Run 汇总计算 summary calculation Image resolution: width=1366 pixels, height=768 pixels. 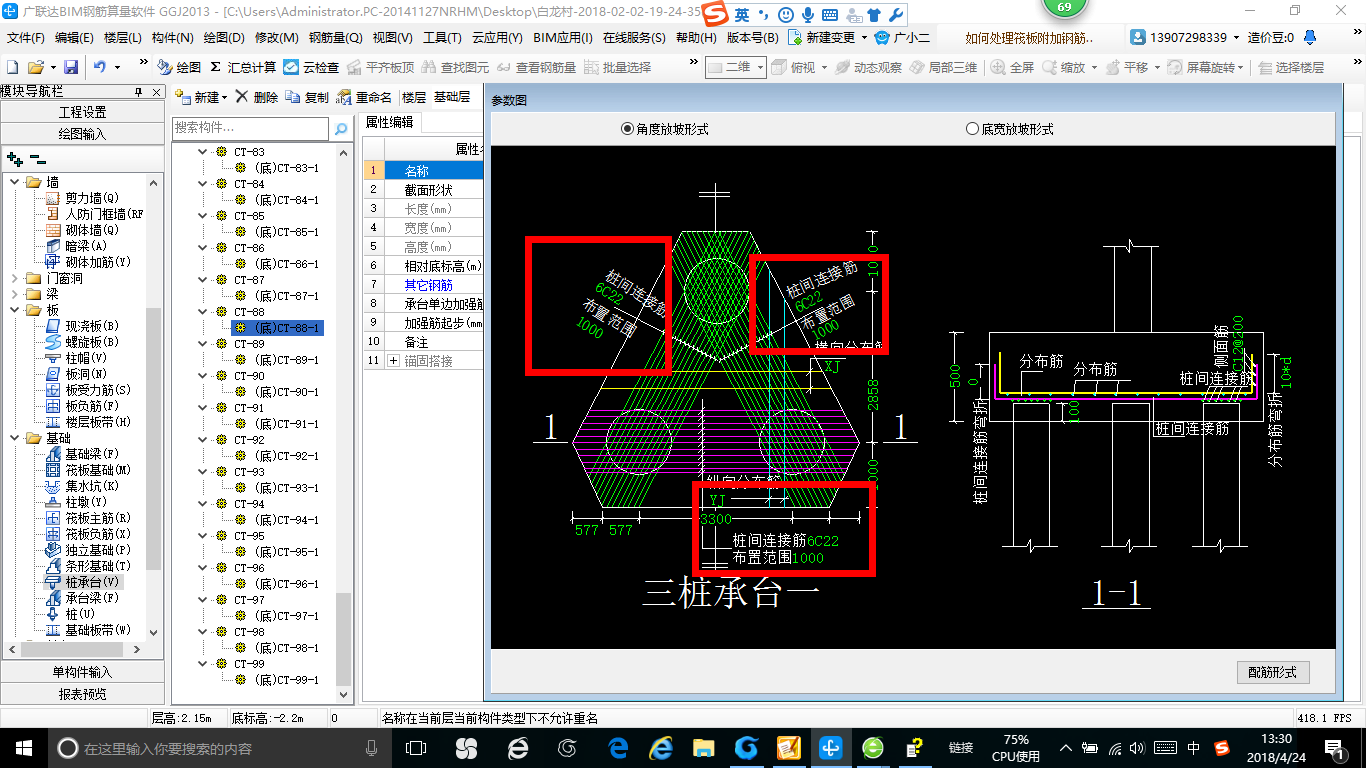pos(243,67)
